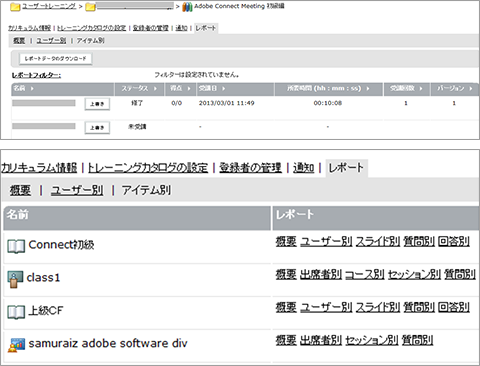Click the samuraiz adobe software div meeting icon
Viewport: 480px width, 366px height.
pos(16,345)
